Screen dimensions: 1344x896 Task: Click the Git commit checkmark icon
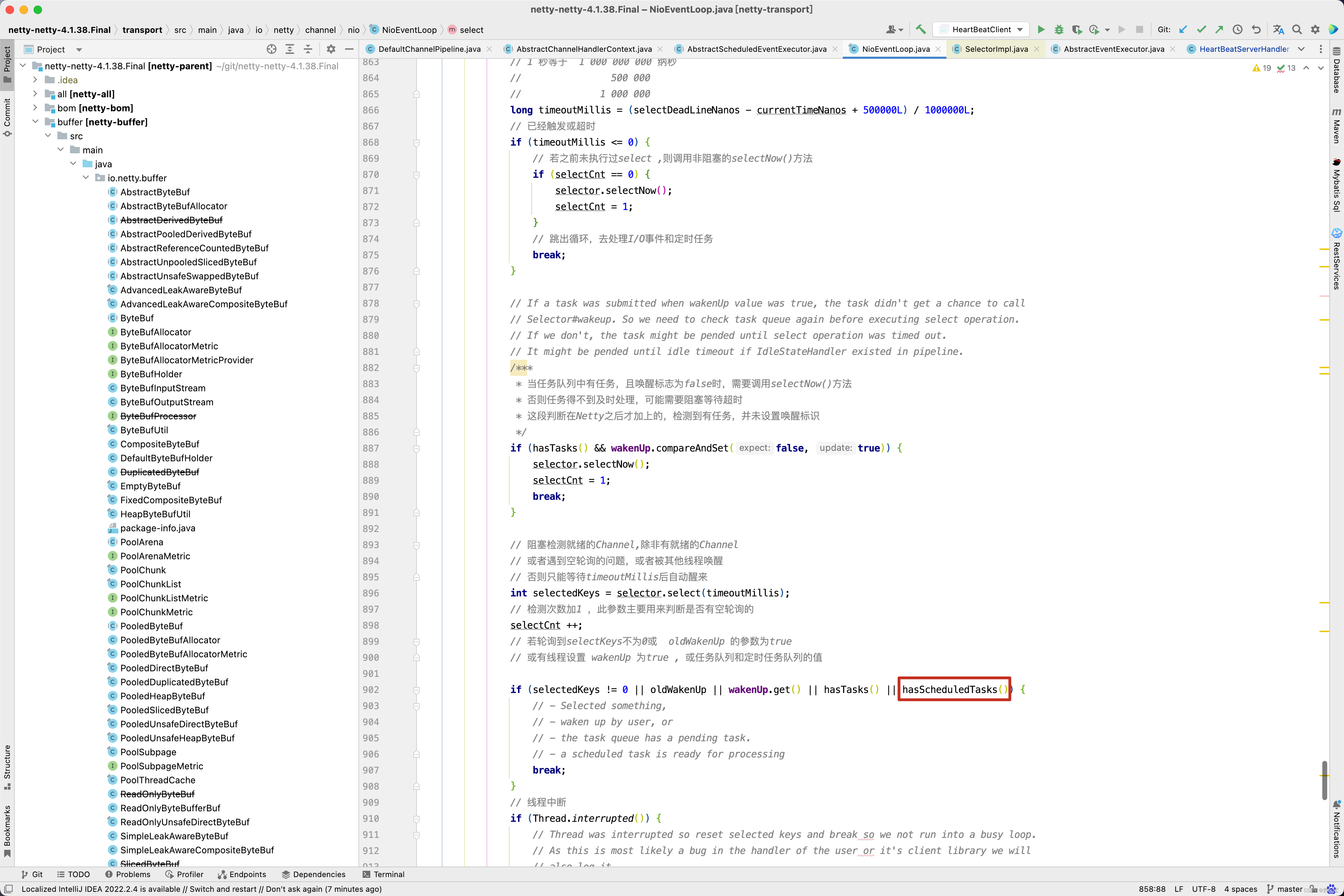1202,29
